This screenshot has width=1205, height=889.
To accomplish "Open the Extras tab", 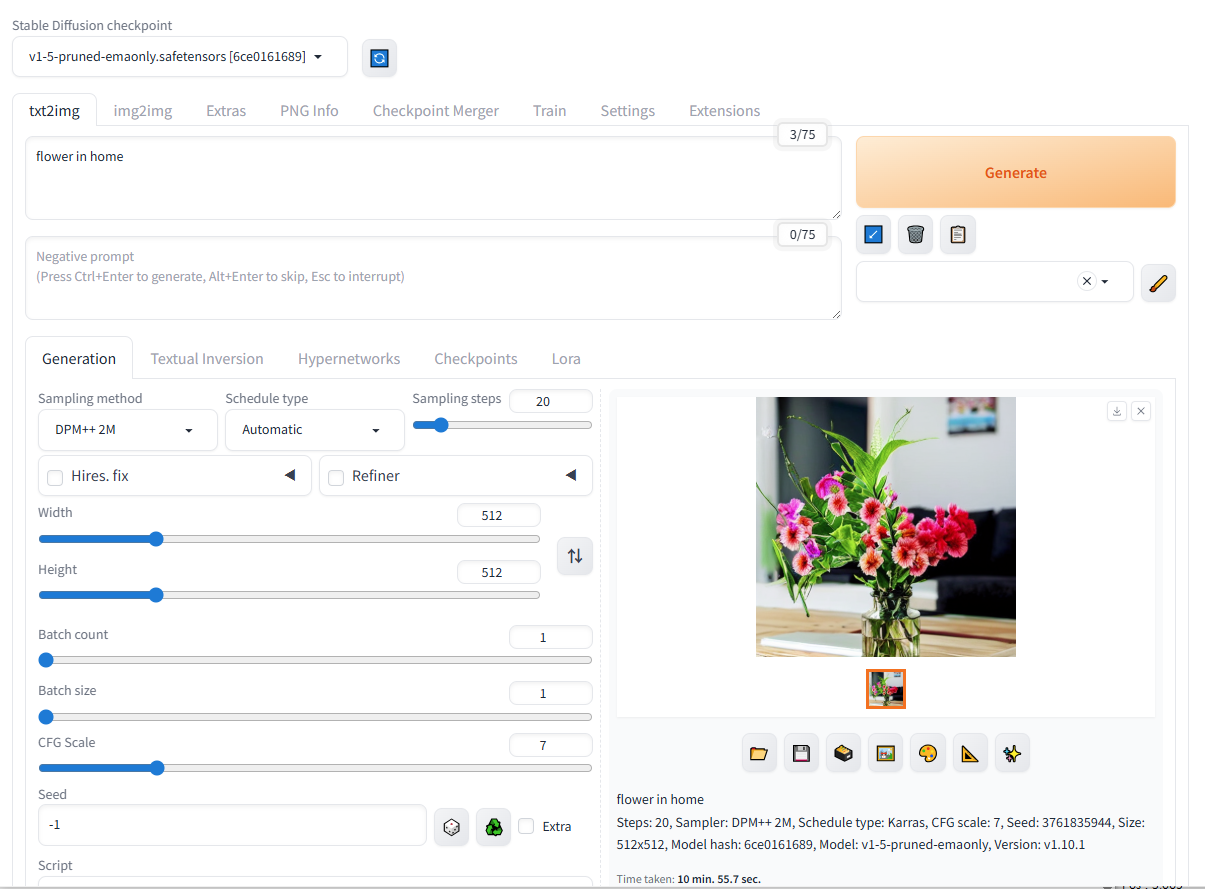I will pyautogui.click(x=226, y=111).
